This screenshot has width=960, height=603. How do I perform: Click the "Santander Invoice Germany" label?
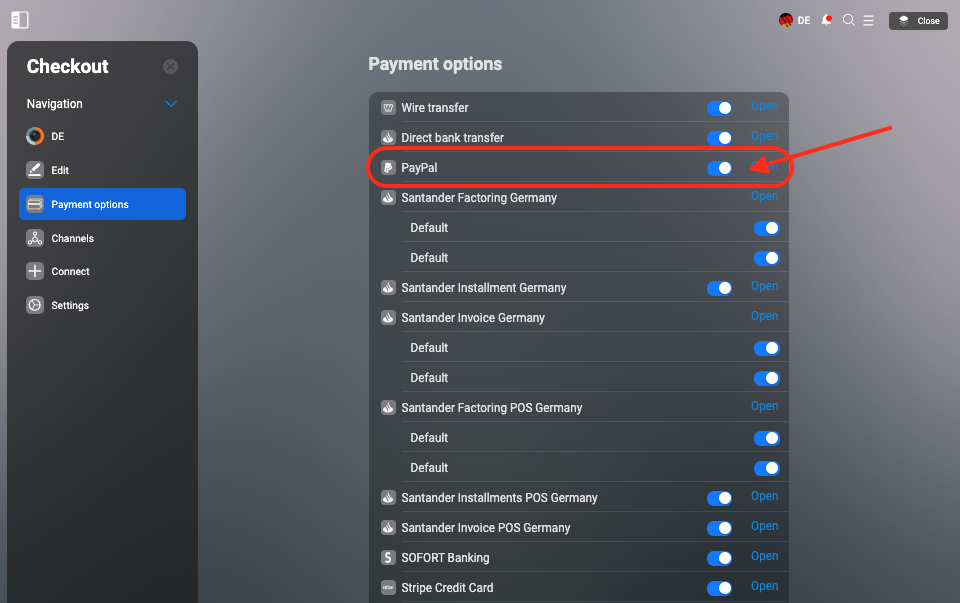coord(473,318)
